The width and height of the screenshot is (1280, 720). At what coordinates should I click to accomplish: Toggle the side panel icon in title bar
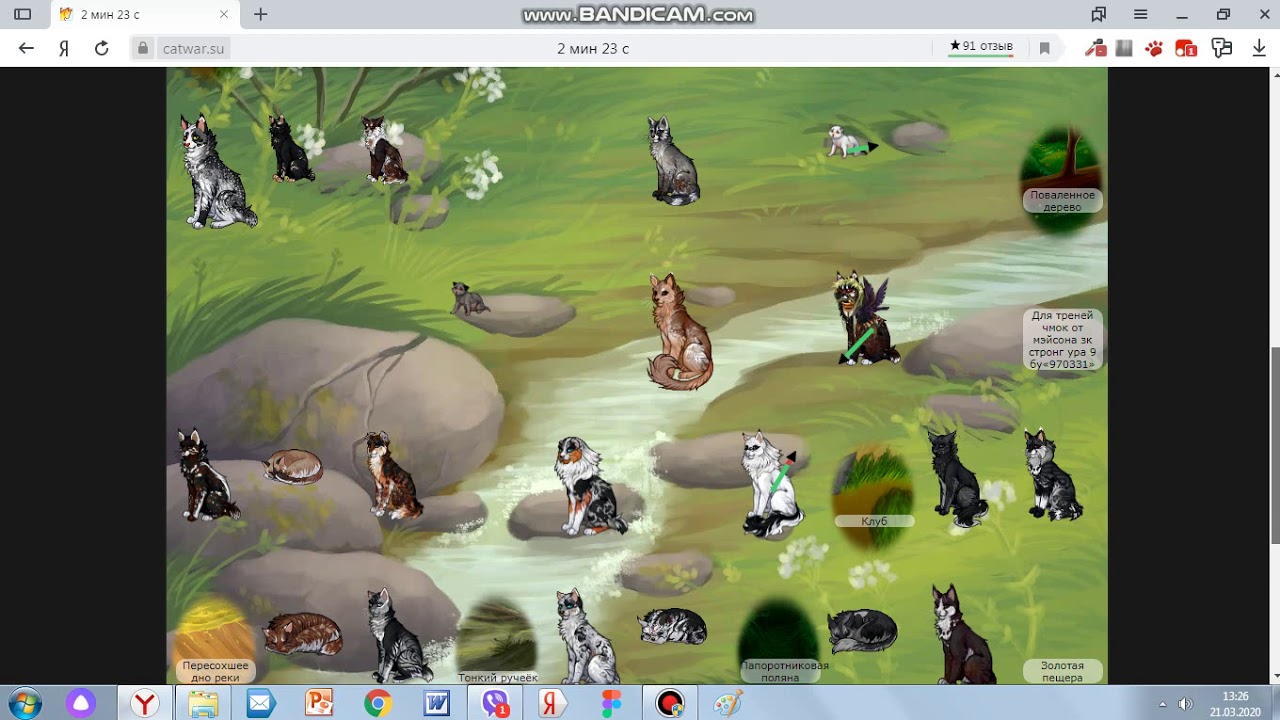click(x=22, y=14)
